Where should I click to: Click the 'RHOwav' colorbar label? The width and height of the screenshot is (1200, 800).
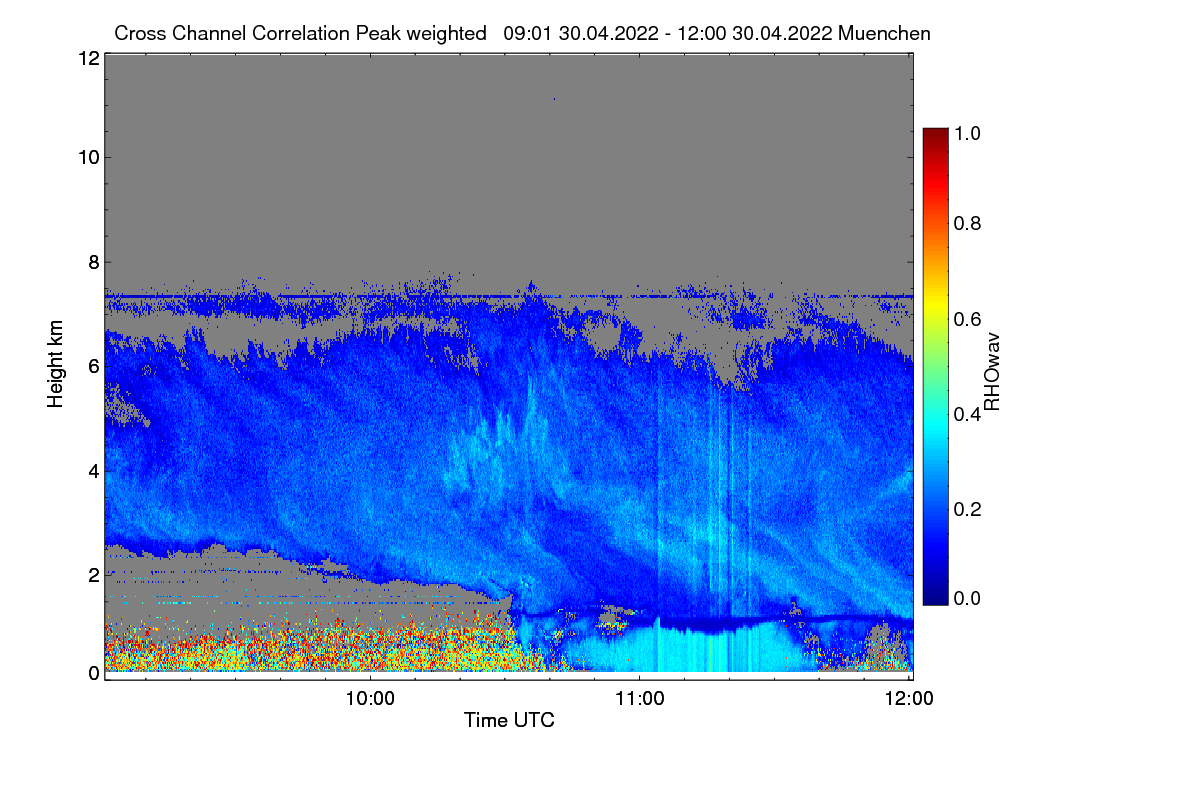992,372
